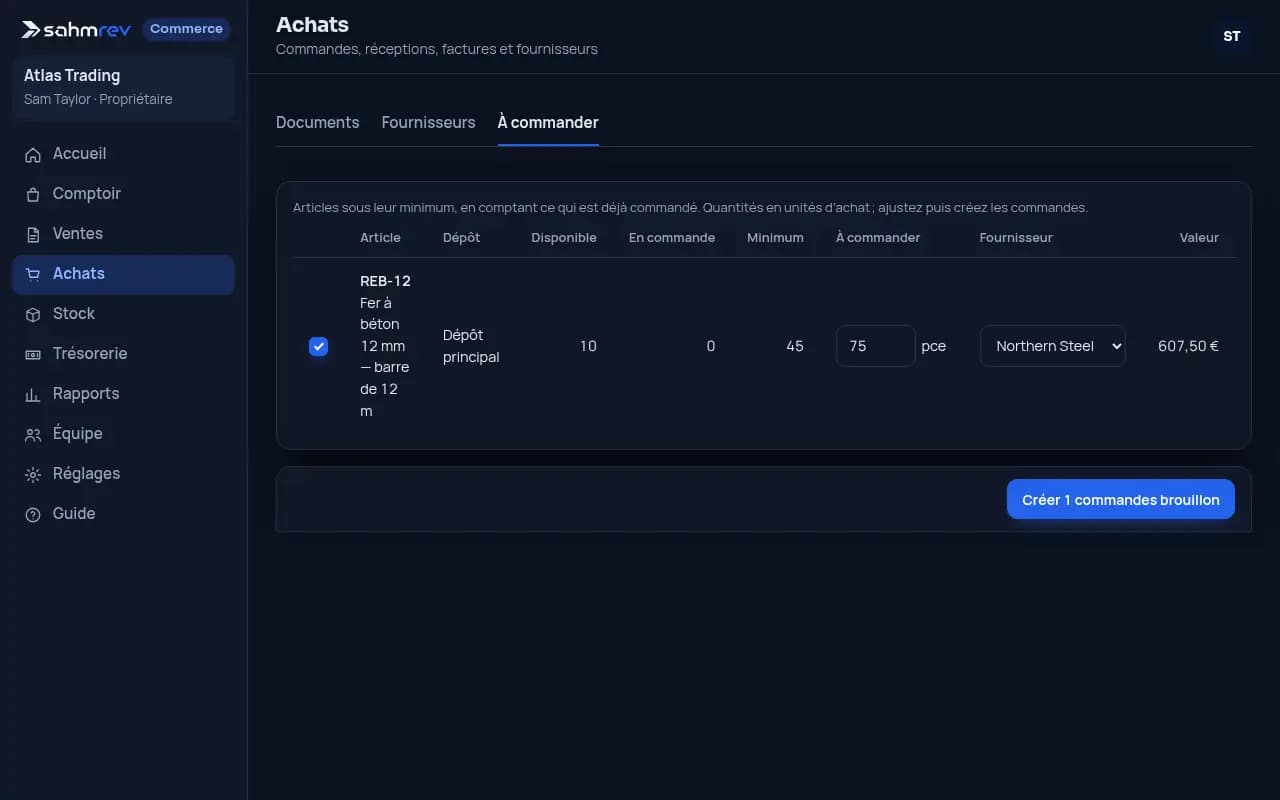Click the REB-12 article code
This screenshot has height=800, width=1280.
[385, 281]
